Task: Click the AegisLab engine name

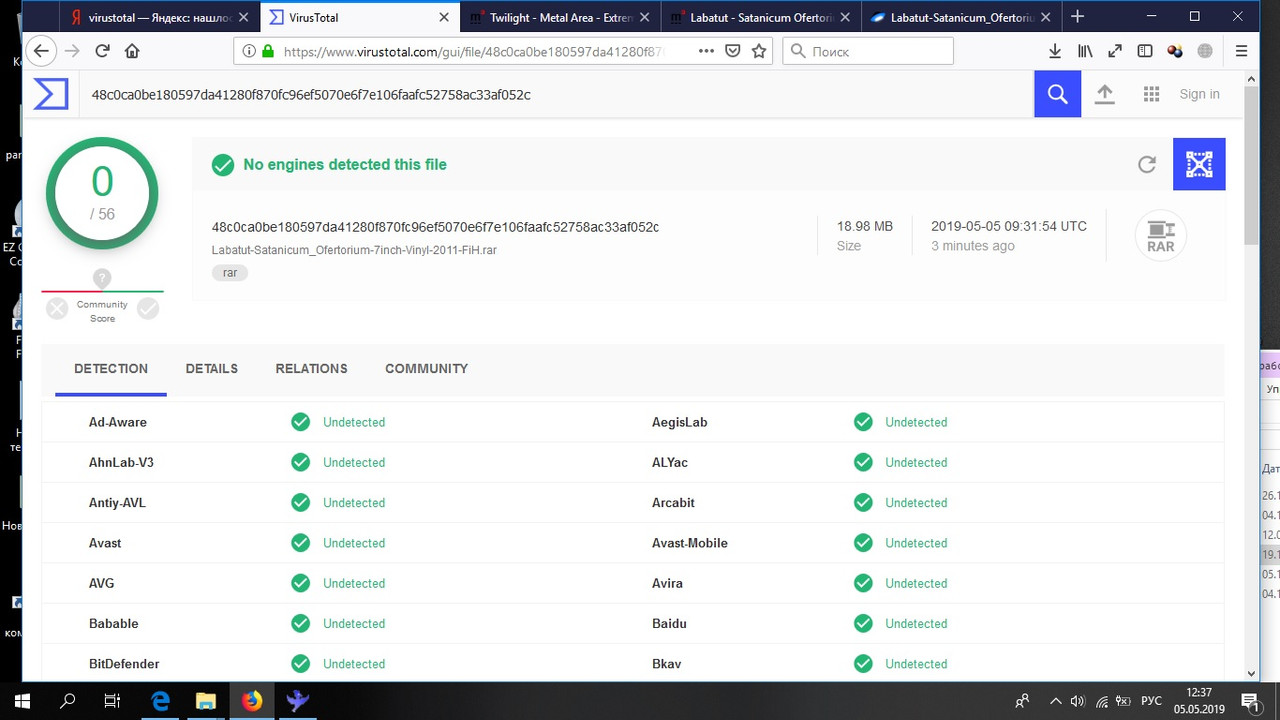Action: click(x=679, y=422)
